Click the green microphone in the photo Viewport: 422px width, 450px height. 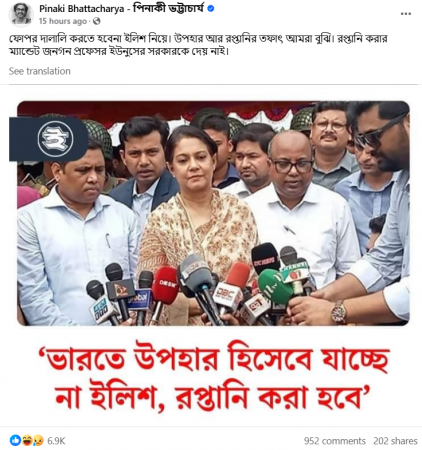click(274, 287)
